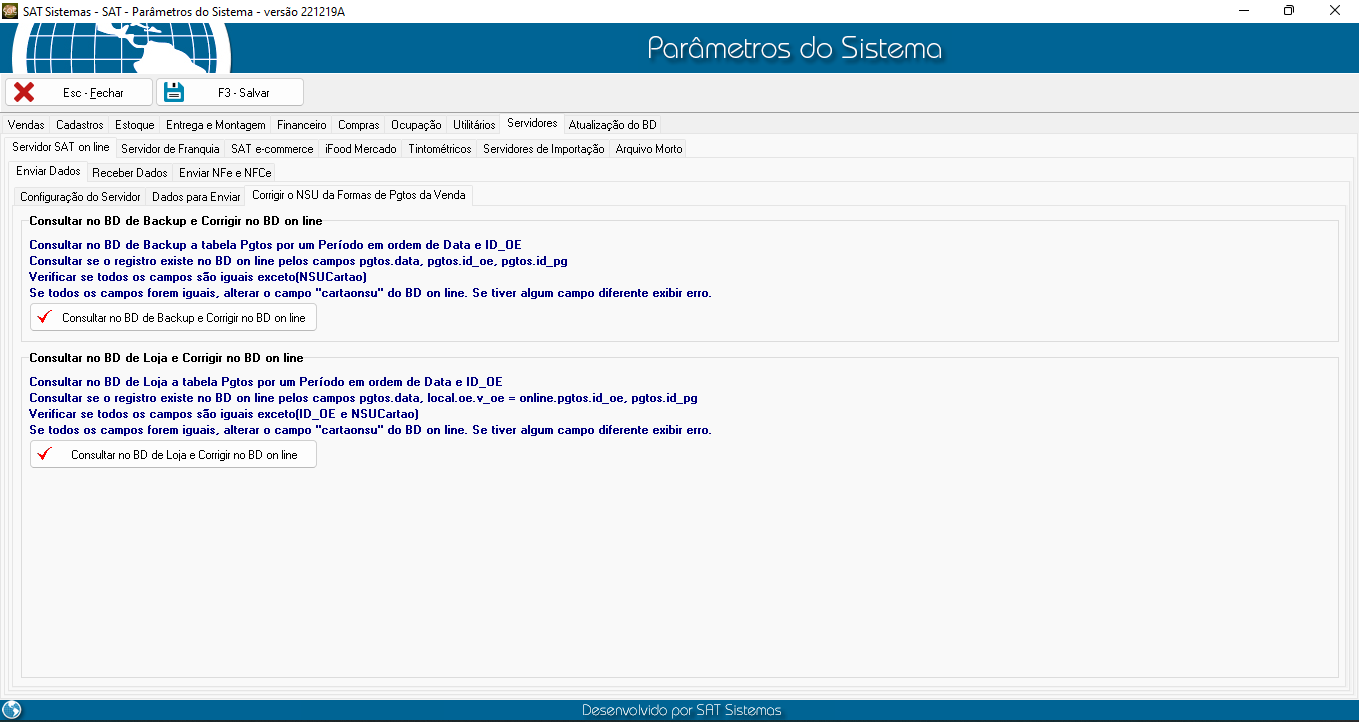Click the globe icon in bottom-left corner

pos(12,710)
